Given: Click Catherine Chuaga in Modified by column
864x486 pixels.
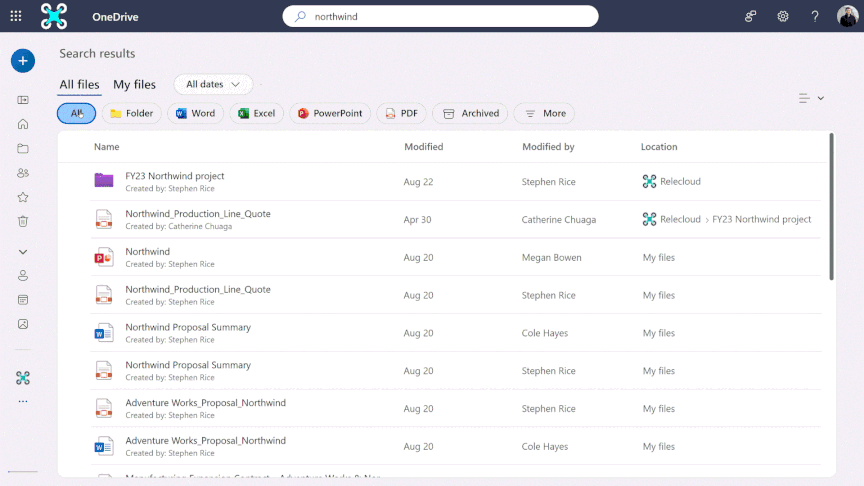Looking at the screenshot, I should click(559, 219).
